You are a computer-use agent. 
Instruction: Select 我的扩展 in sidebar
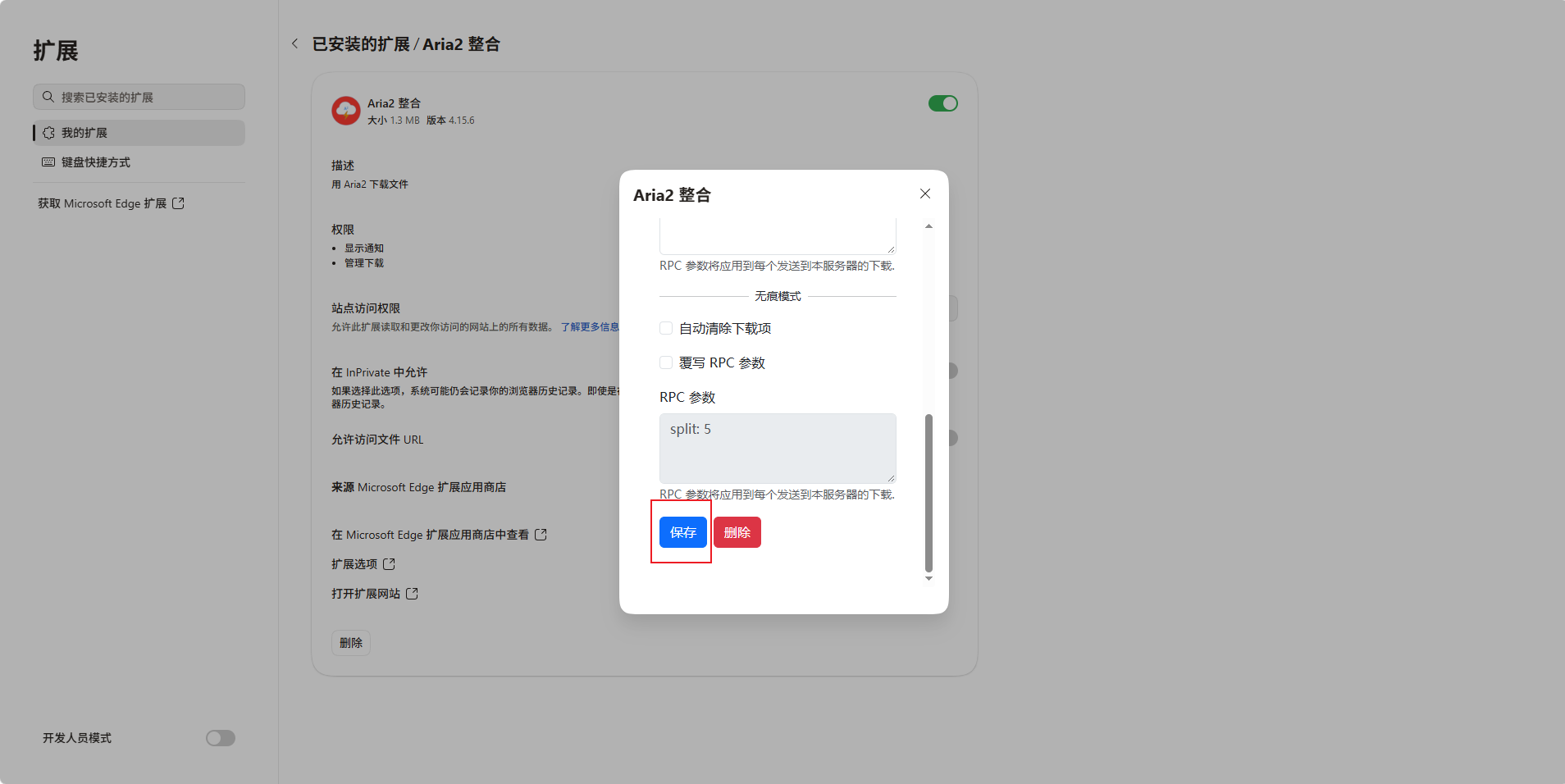tap(139, 133)
